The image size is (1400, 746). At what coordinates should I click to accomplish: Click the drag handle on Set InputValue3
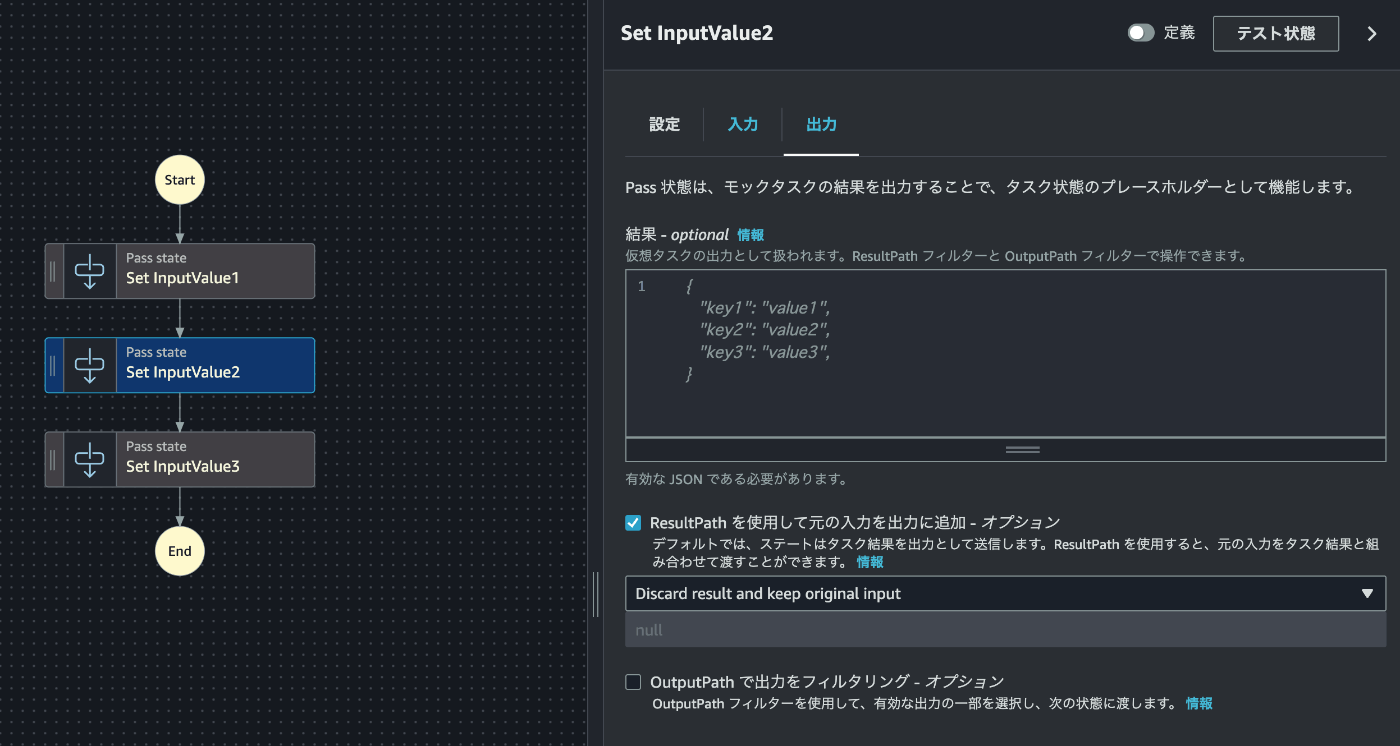tap(53, 459)
